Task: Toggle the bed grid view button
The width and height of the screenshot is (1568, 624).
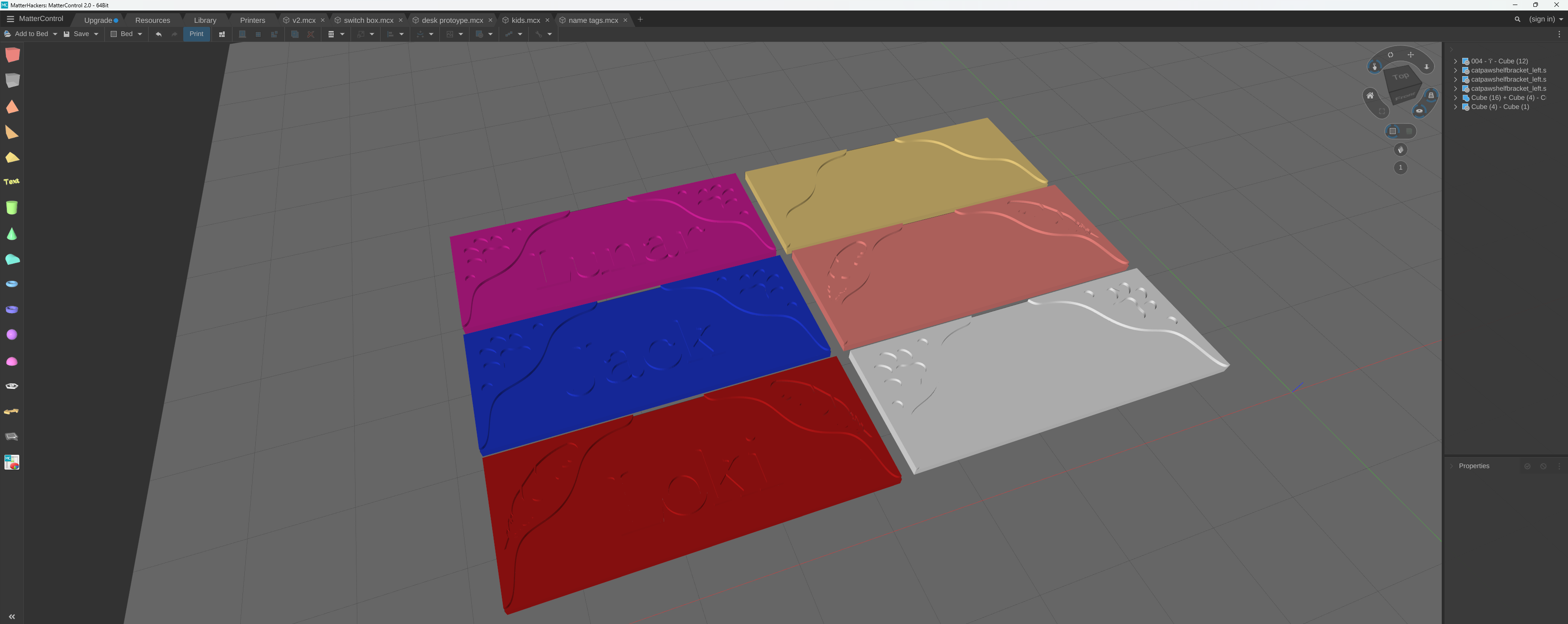Action: (1392, 131)
